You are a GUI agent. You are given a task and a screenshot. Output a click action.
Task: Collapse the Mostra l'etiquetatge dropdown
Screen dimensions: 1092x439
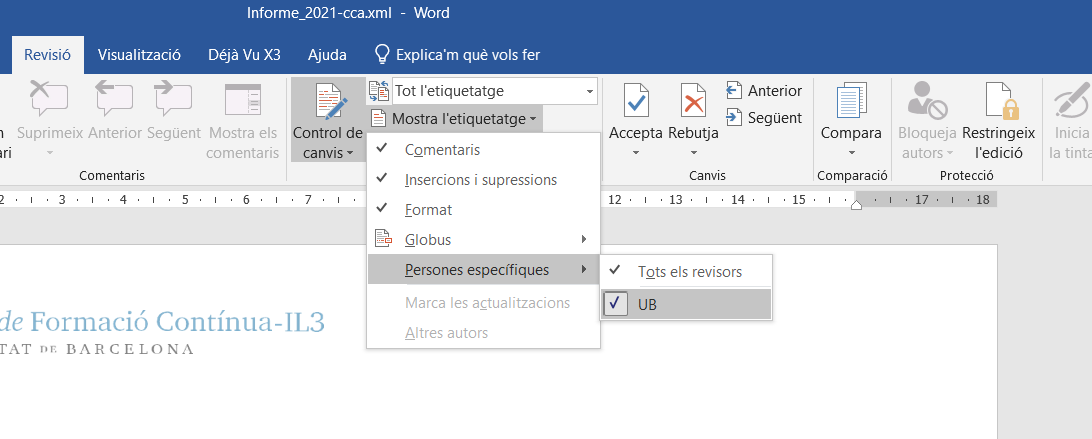click(x=456, y=119)
